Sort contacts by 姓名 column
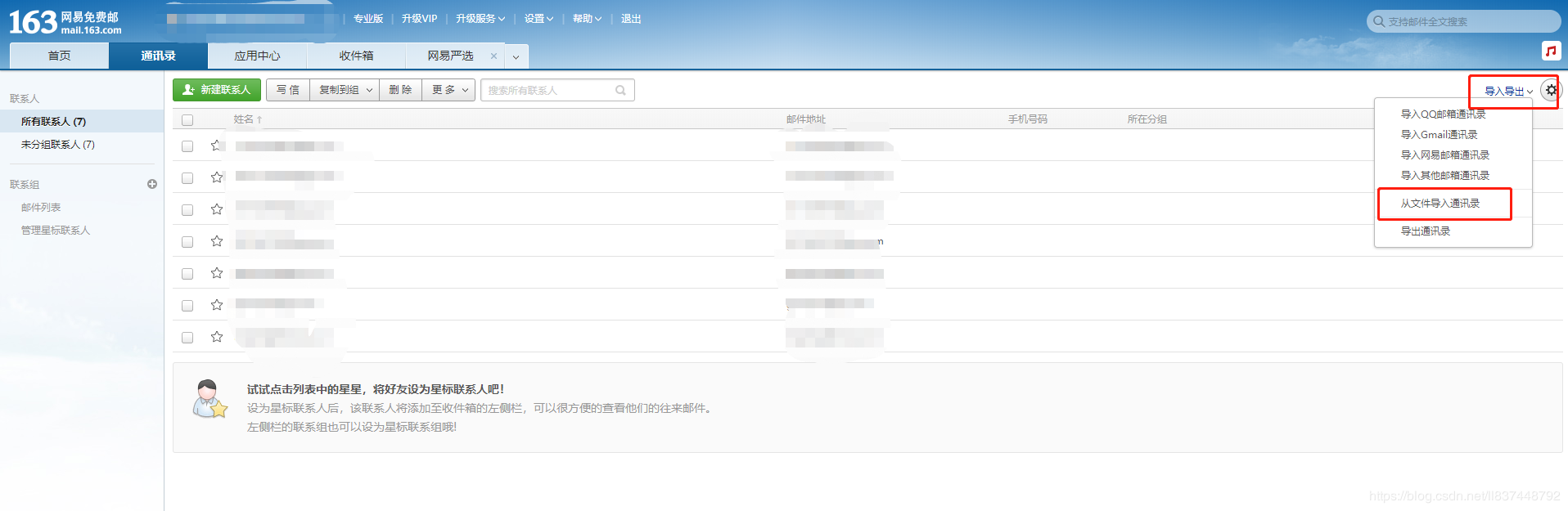The image size is (1568, 511). [248, 119]
